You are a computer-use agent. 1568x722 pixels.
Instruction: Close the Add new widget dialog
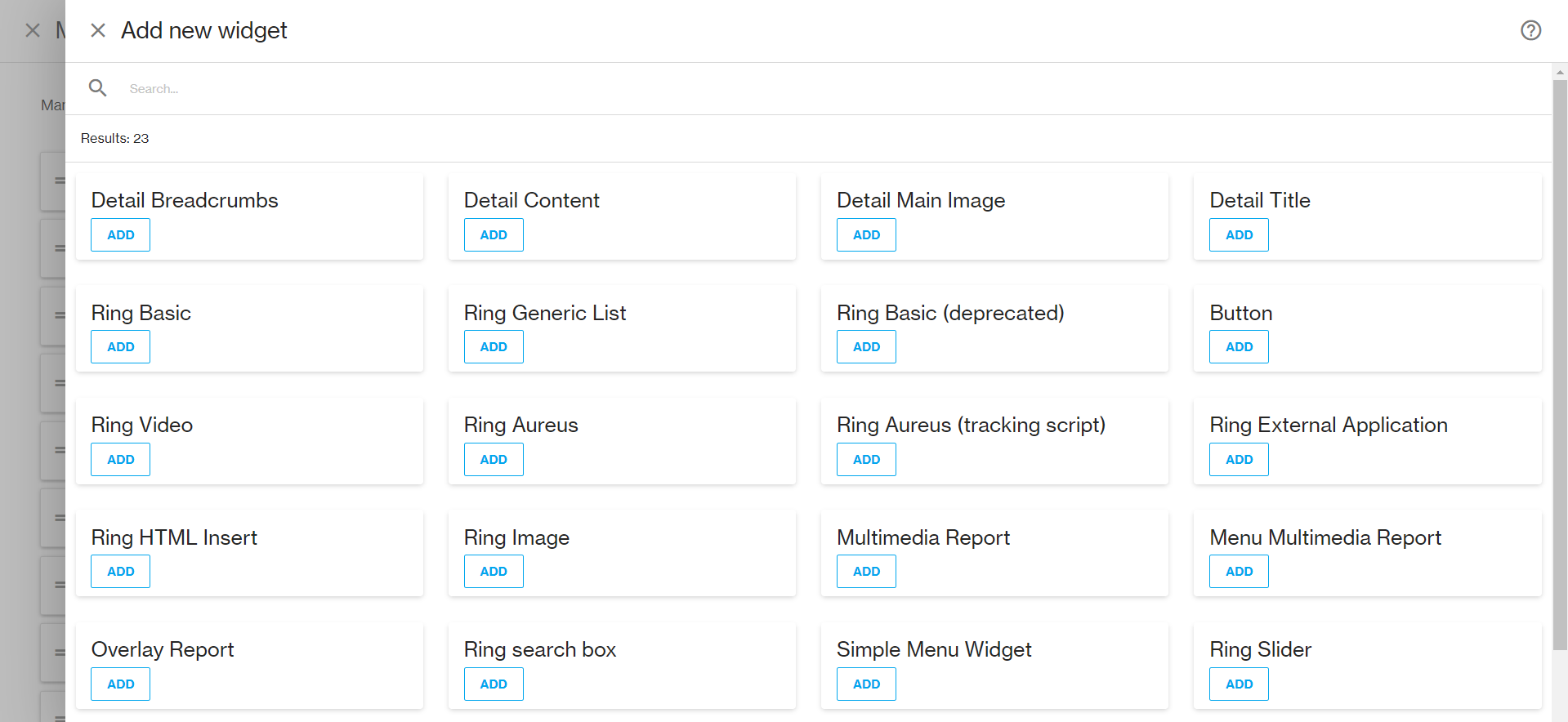click(98, 31)
